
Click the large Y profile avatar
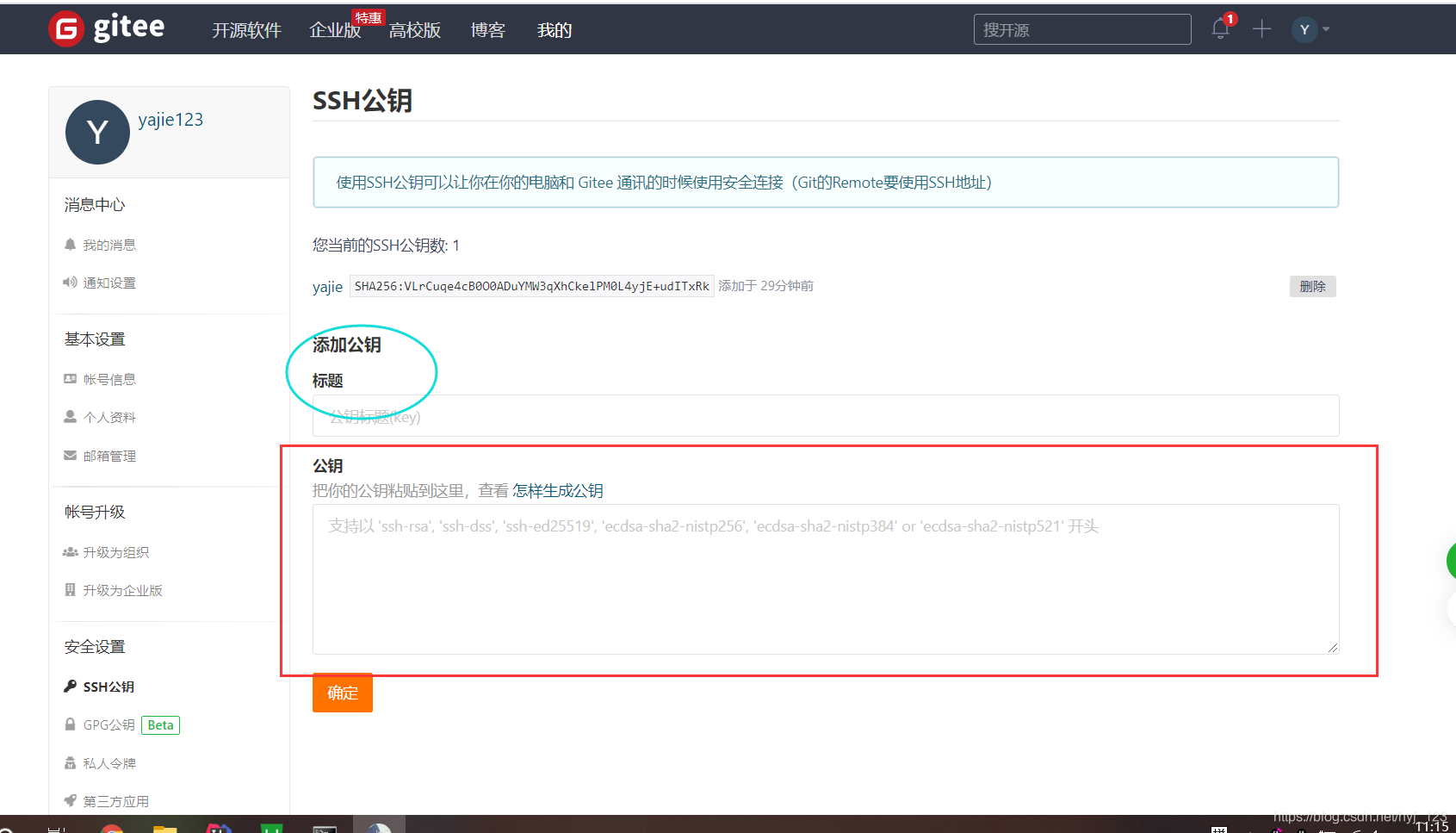pos(97,132)
